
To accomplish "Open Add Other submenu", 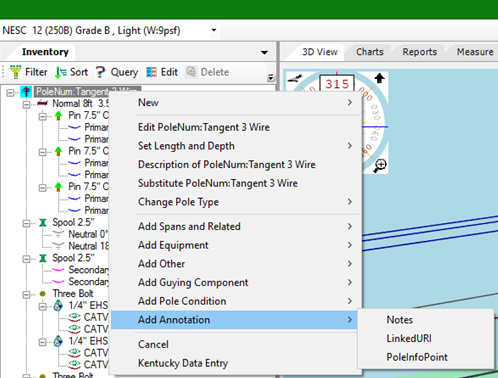I will [x=235, y=264].
